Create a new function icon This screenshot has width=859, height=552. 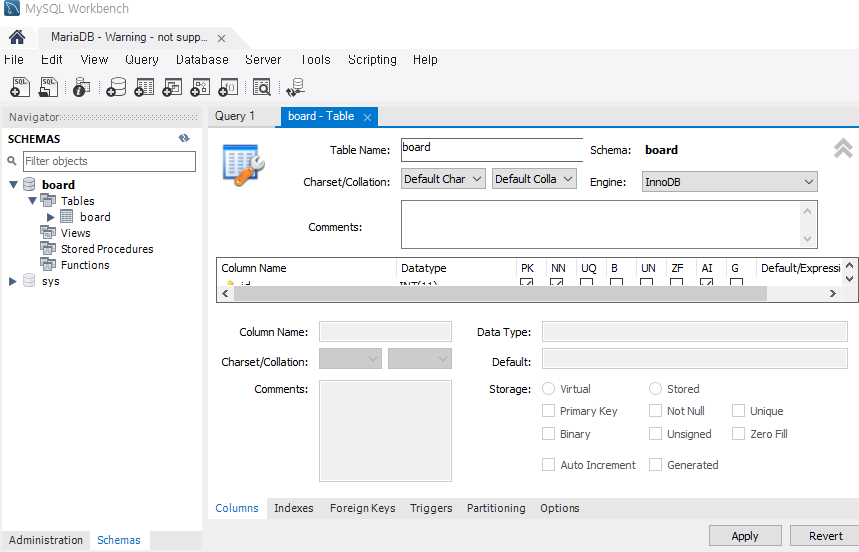tap(228, 87)
